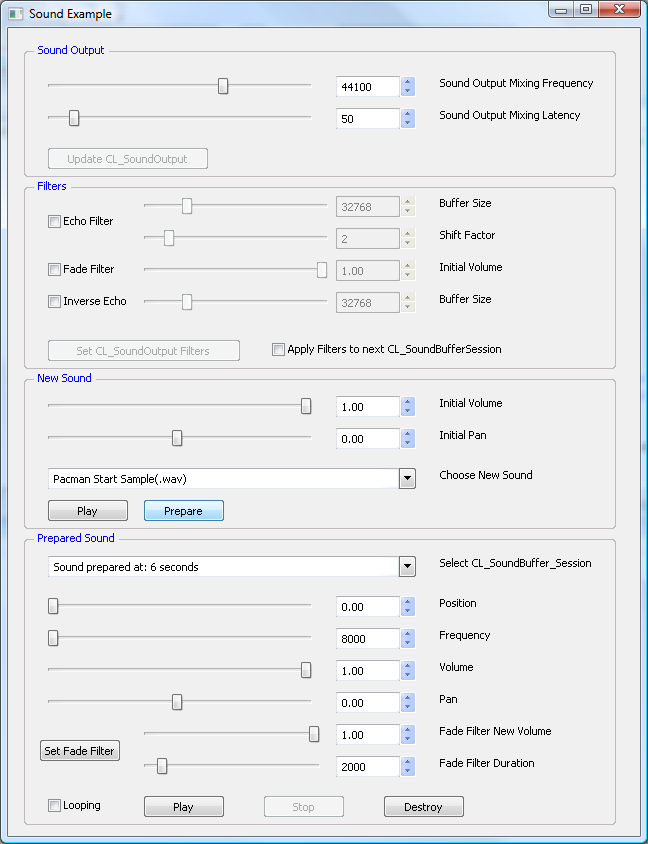Toggle the Fade Filter checkbox
Screen dimensions: 648x844
[55, 269]
